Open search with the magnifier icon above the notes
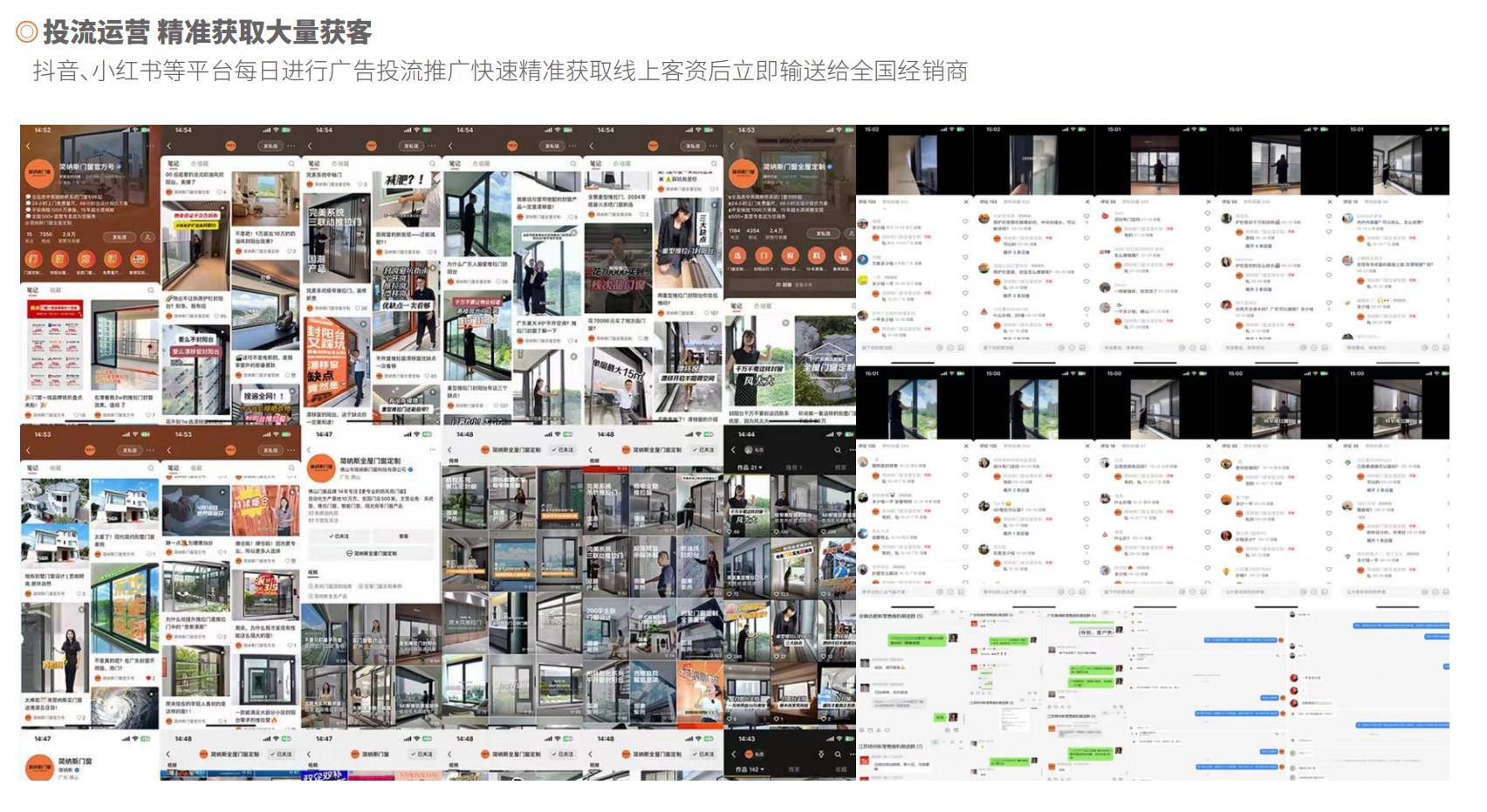 click(291, 163)
